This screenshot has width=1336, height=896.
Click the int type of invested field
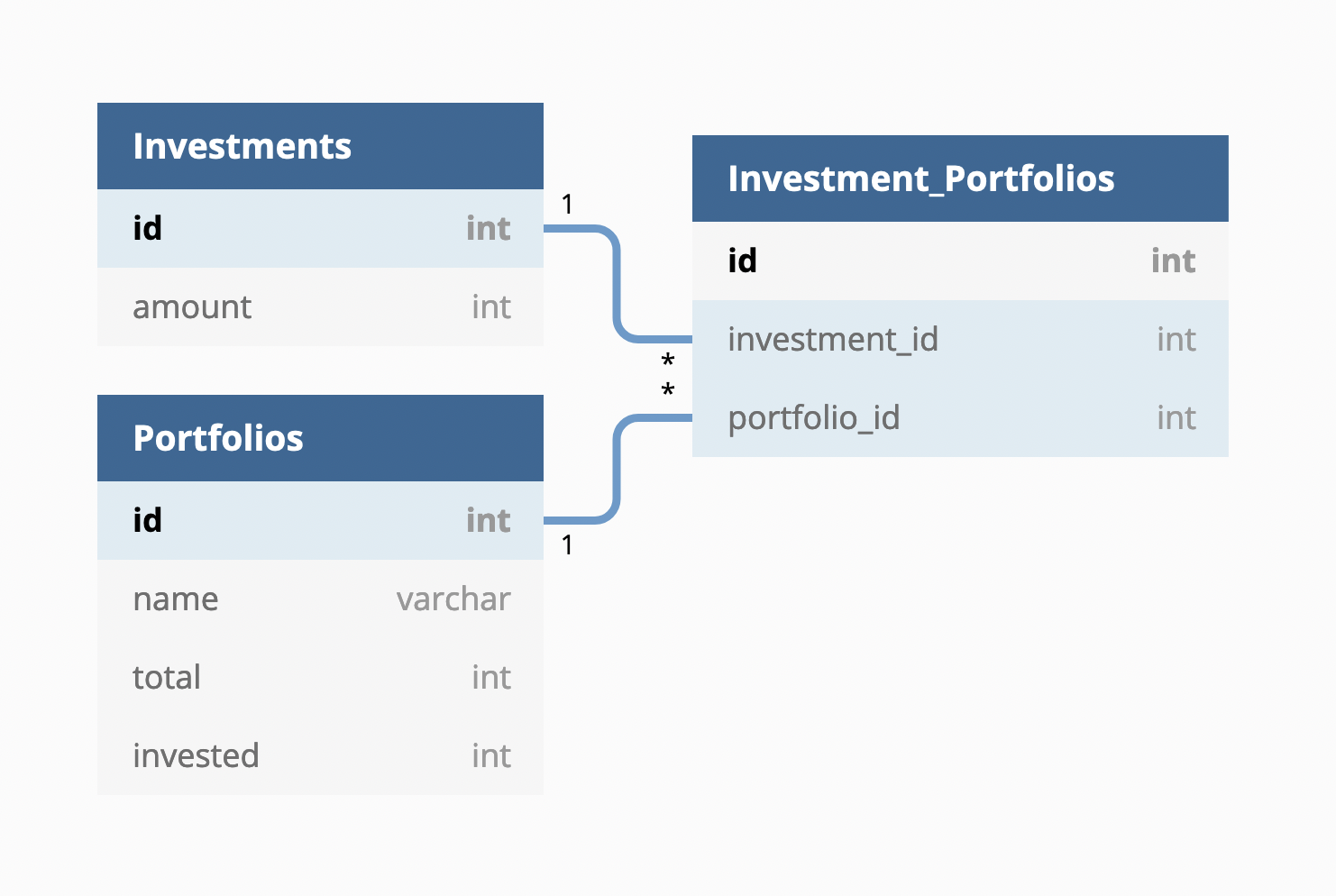click(491, 756)
